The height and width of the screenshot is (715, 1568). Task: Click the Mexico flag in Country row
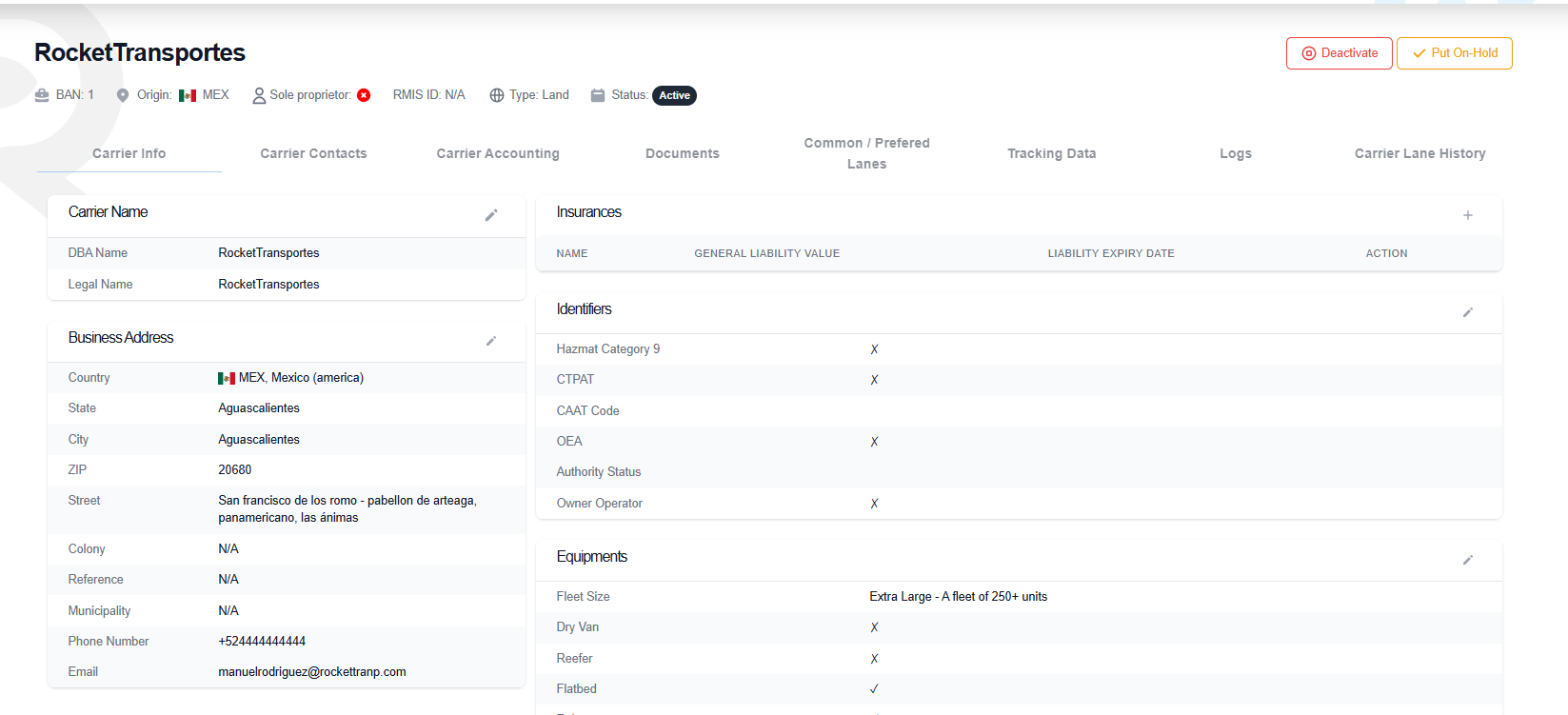(x=227, y=378)
